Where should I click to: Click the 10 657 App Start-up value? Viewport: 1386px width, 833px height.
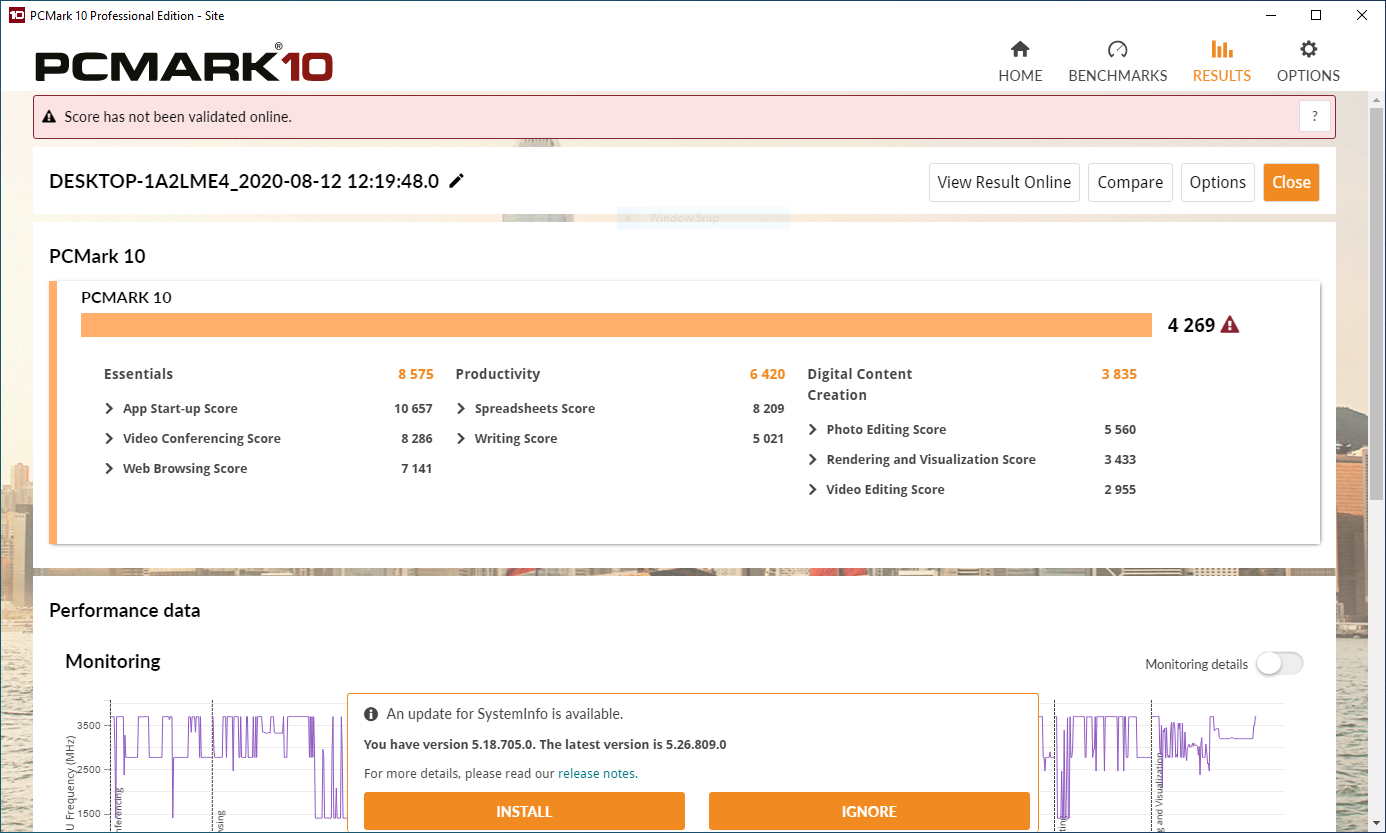tap(413, 408)
